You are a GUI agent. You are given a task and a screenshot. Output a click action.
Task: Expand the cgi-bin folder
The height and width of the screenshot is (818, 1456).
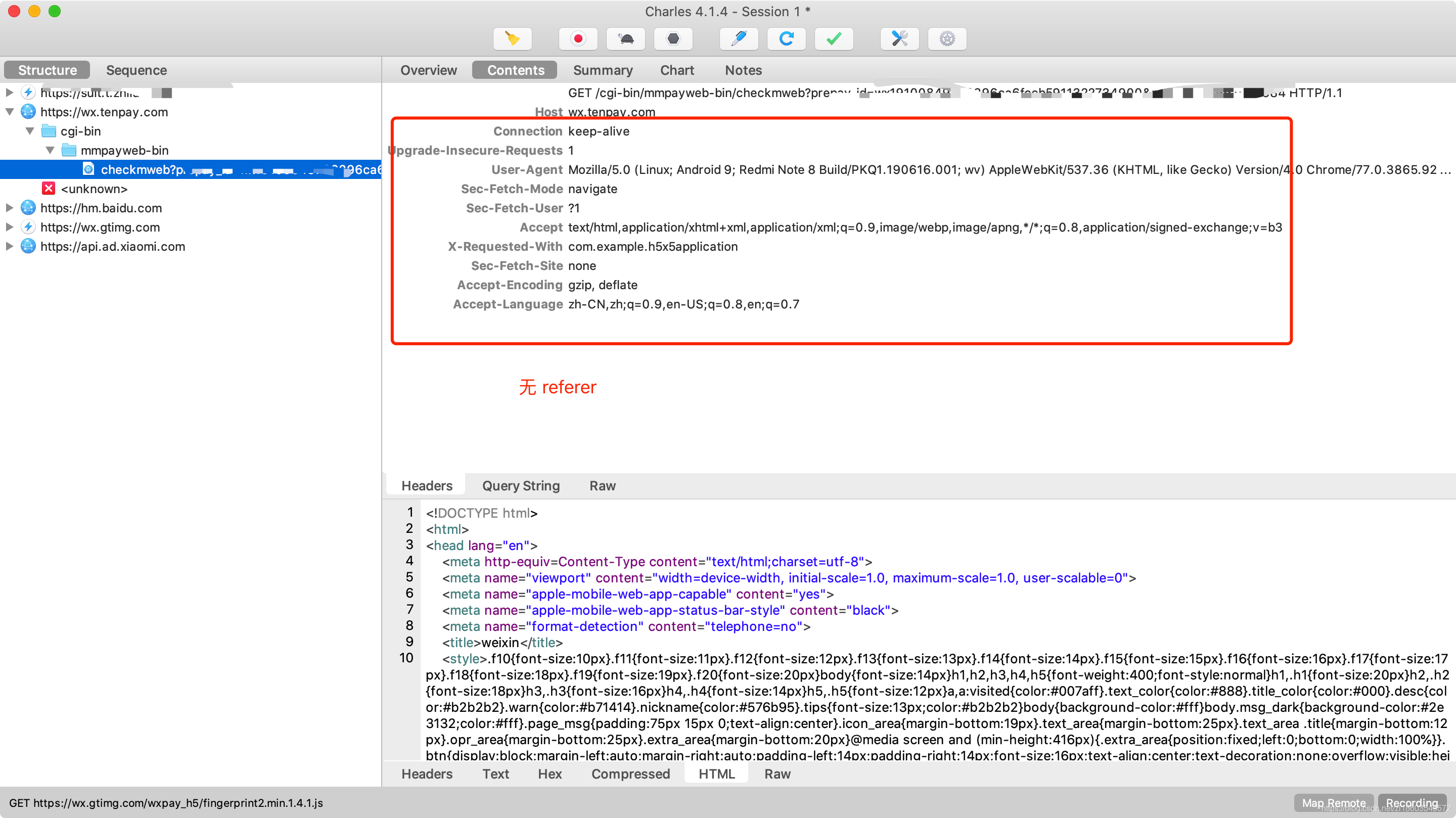point(29,131)
